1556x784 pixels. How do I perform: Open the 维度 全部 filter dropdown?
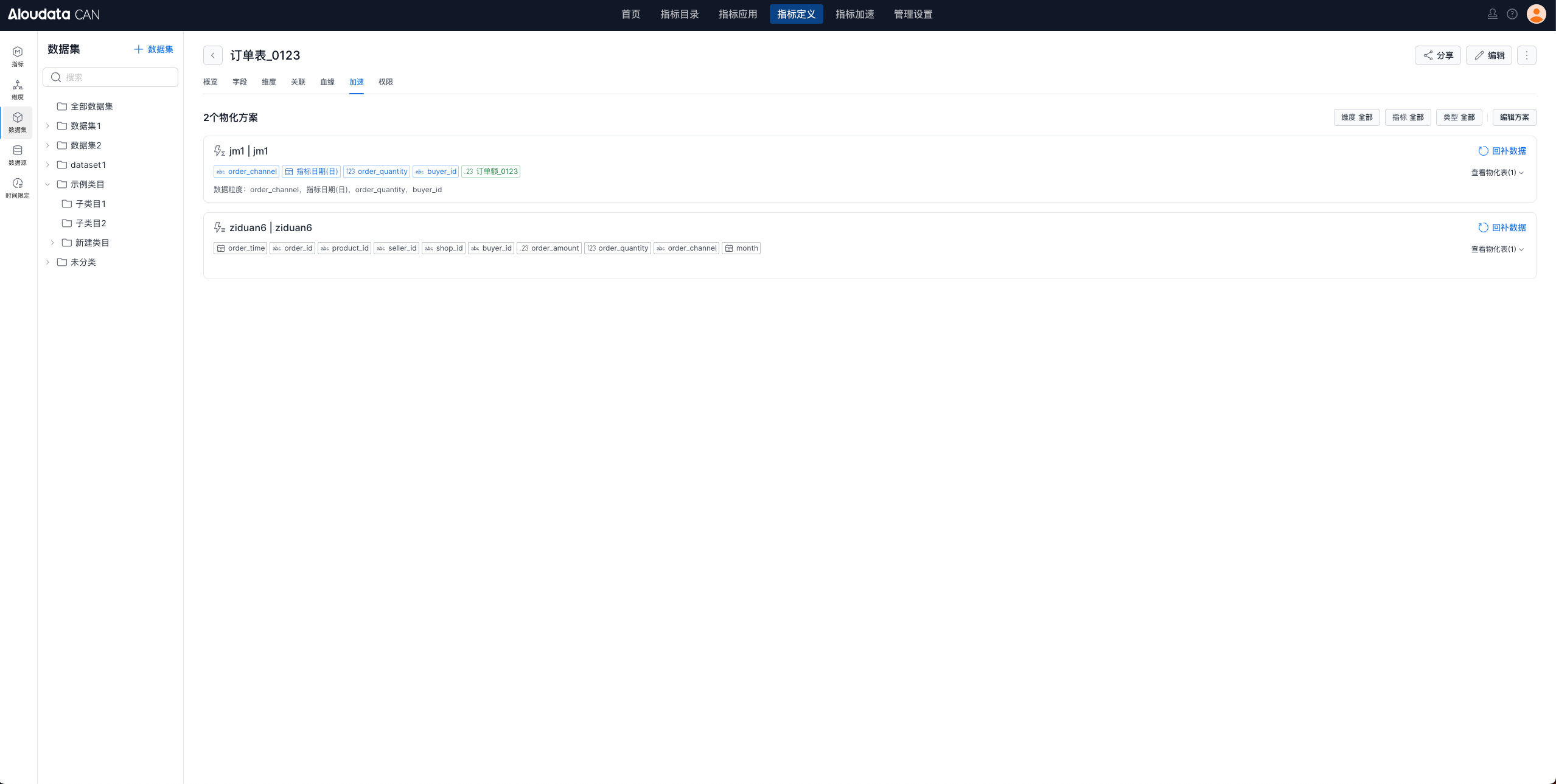(x=1356, y=117)
